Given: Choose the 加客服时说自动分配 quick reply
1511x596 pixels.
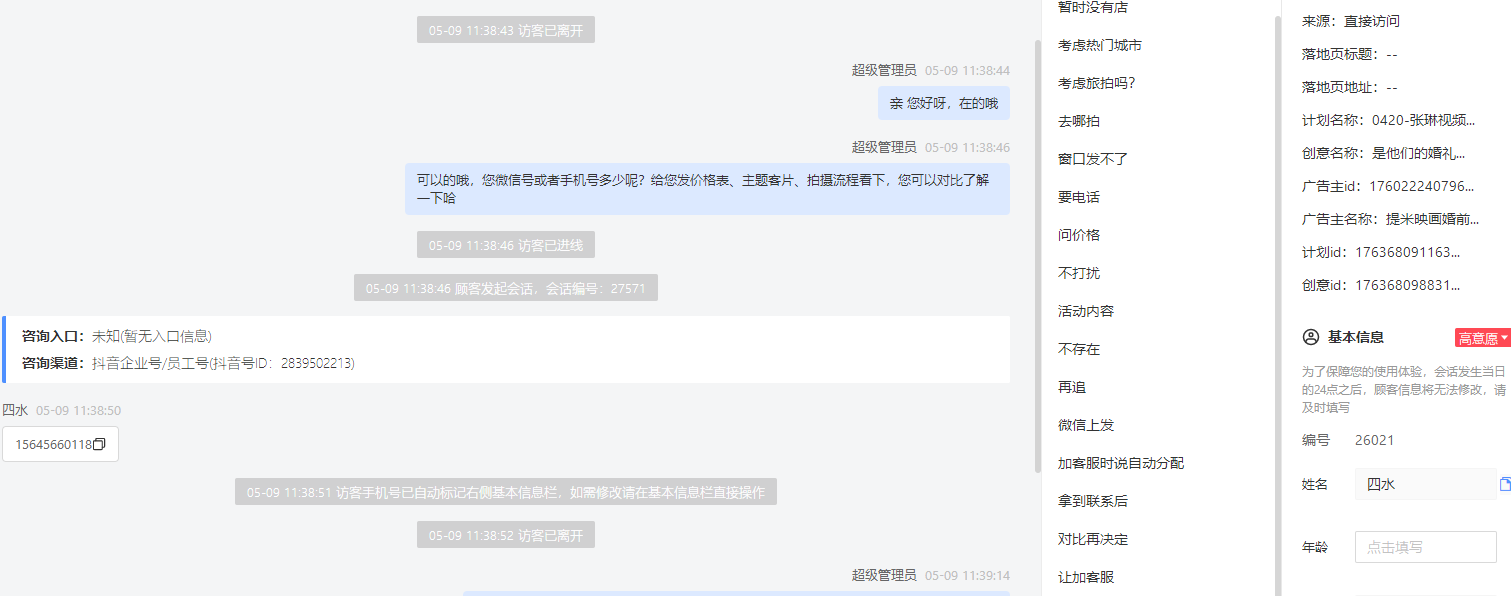Looking at the screenshot, I should tap(1121, 463).
